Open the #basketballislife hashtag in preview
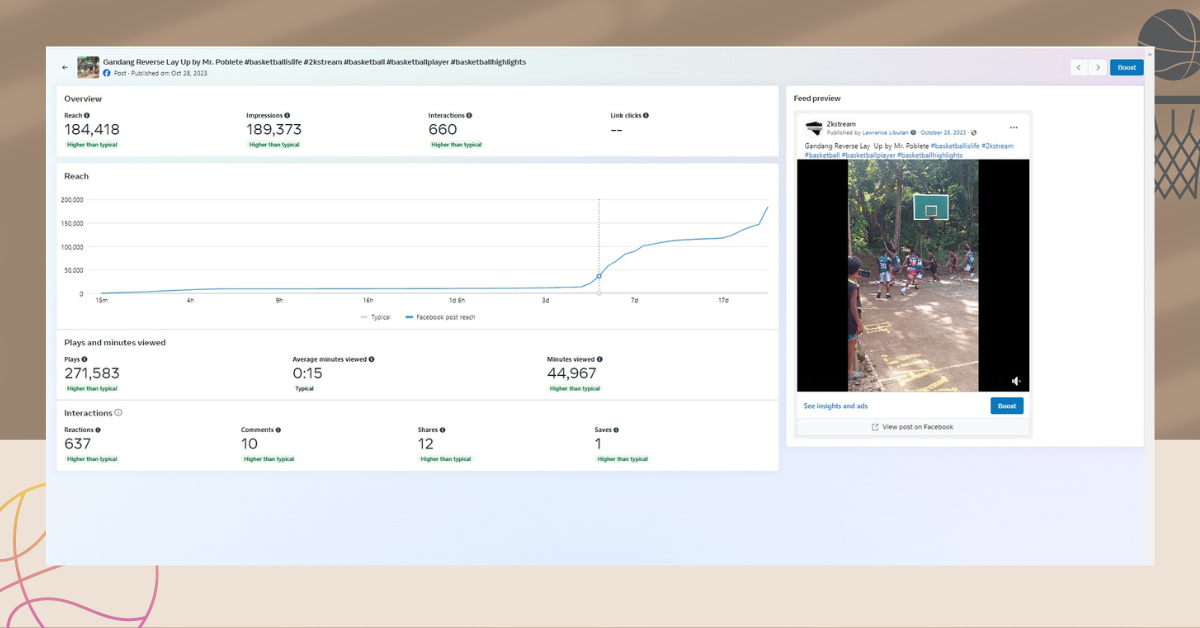 point(954,146)
